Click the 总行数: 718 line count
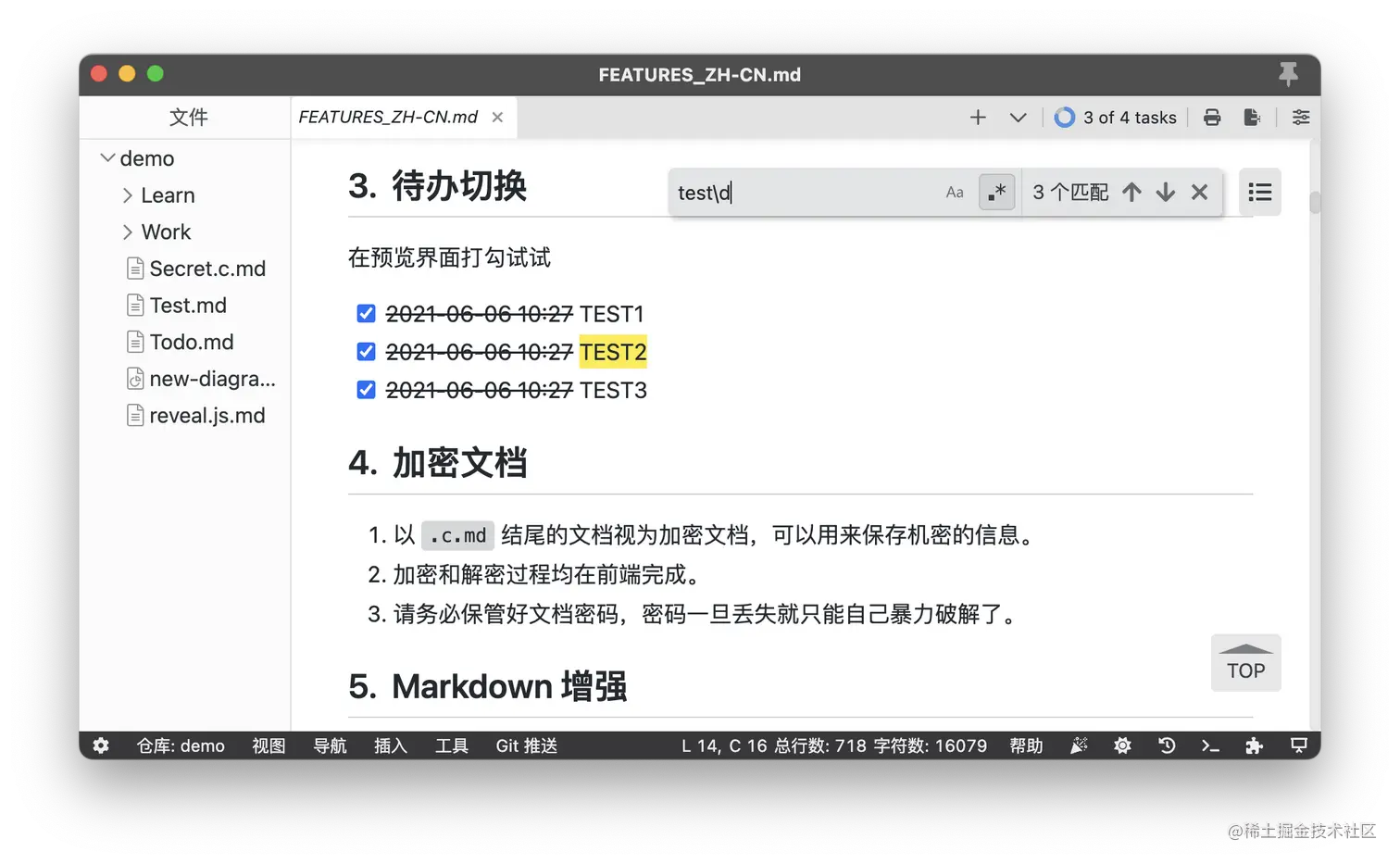1400x864 pixels. (x=820, y=745)
